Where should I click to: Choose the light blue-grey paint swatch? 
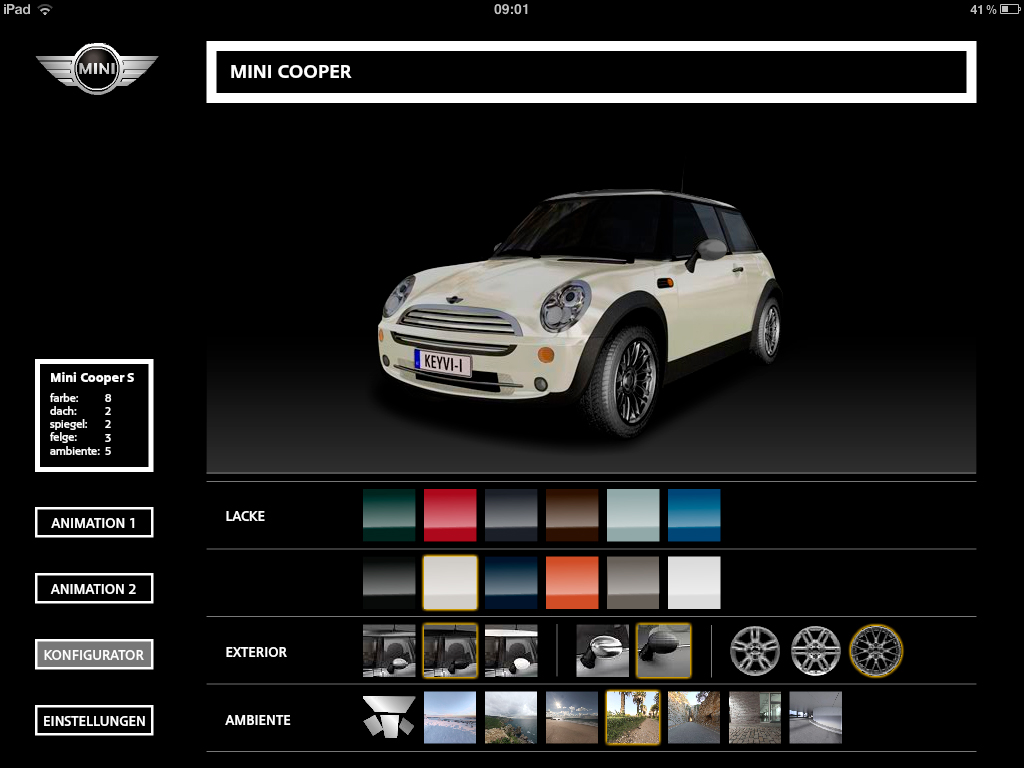tap(633, 515)
